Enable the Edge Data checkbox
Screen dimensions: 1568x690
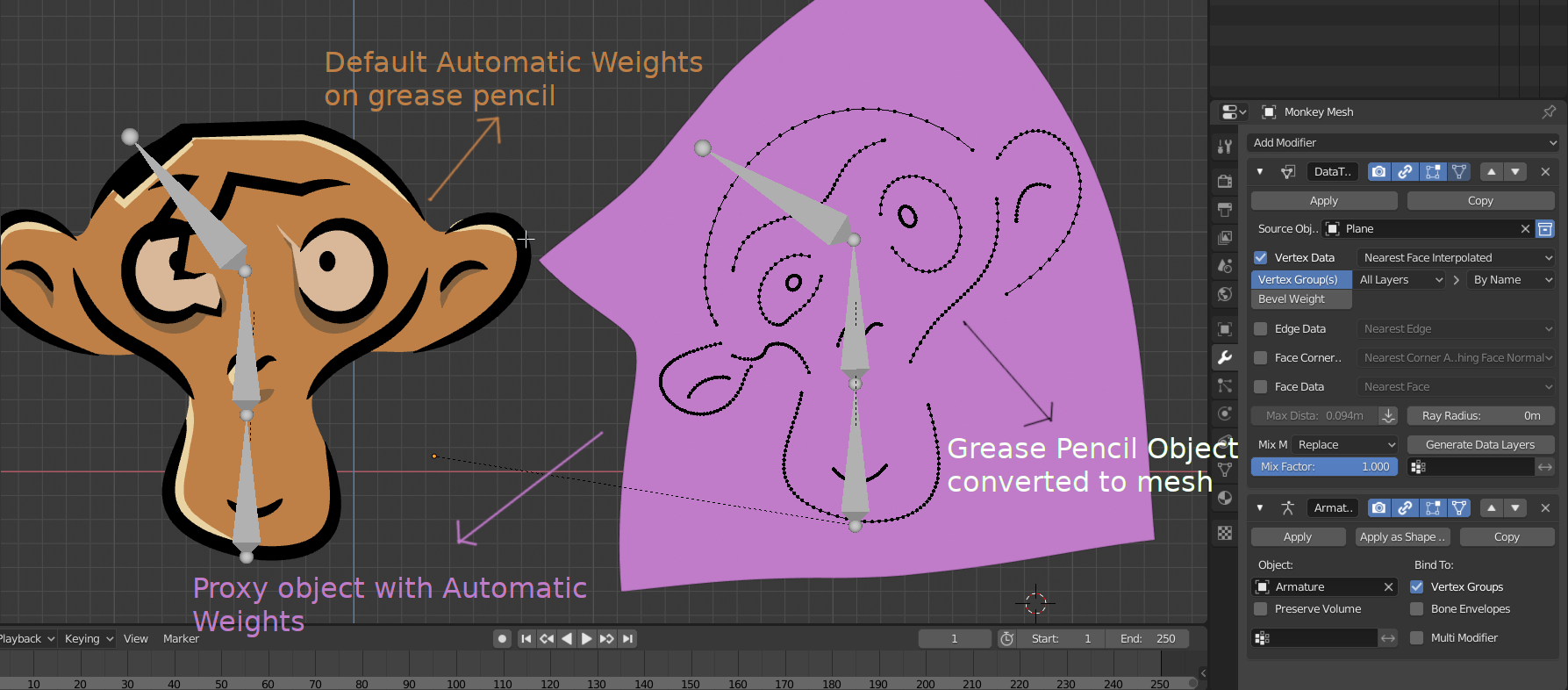(1261, 329)
